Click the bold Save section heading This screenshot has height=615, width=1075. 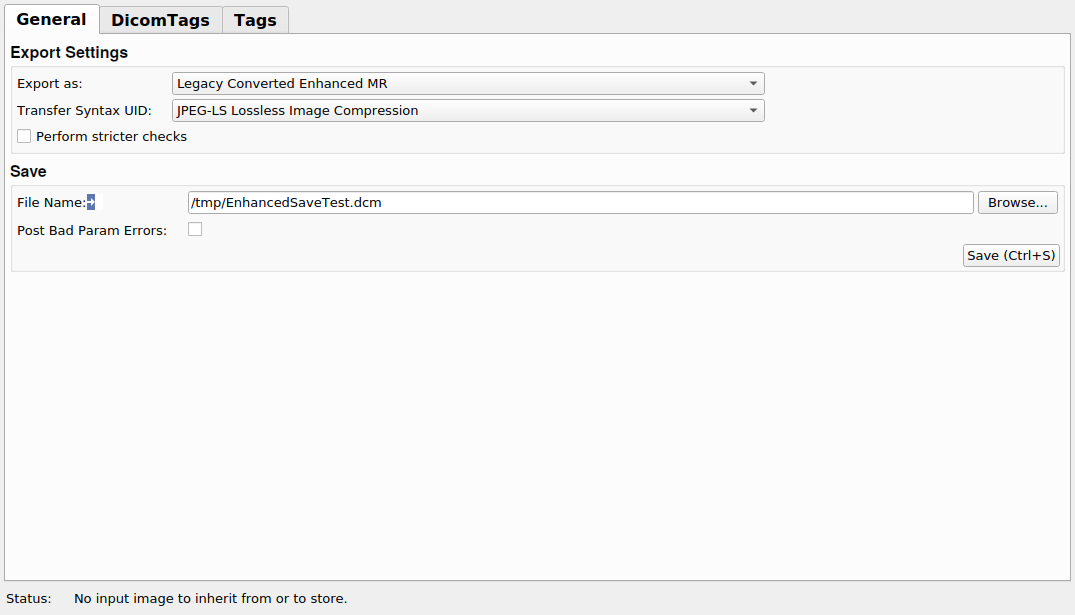28,171
